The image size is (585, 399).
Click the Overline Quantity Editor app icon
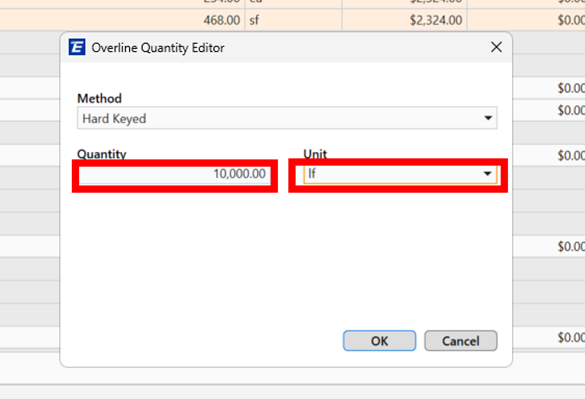pos(77,47)
